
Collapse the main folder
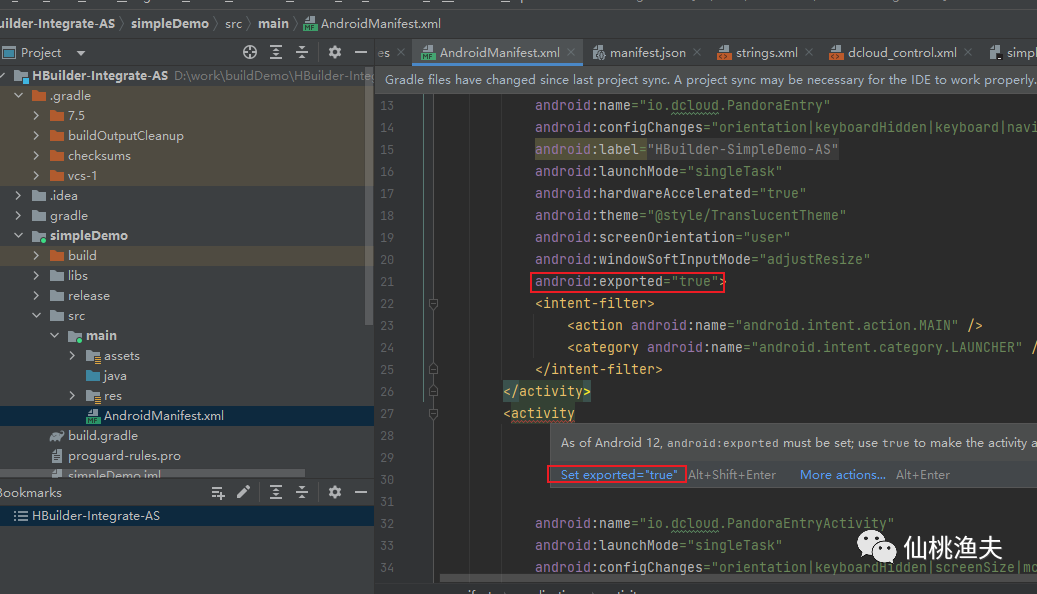pyautogui.click(x=54, y=336)
